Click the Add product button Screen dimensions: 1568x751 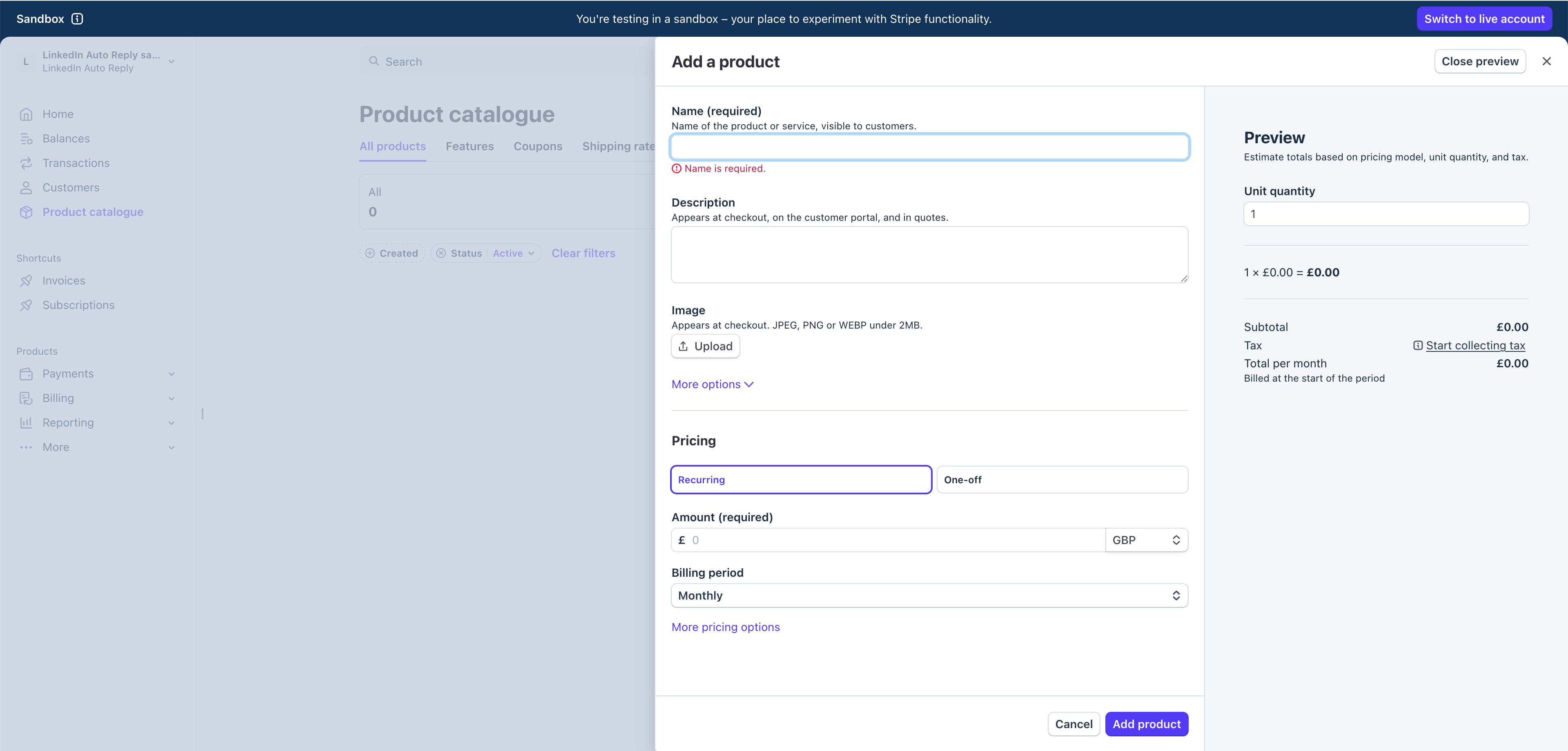pyautogui.click(x=1146, y=724)
